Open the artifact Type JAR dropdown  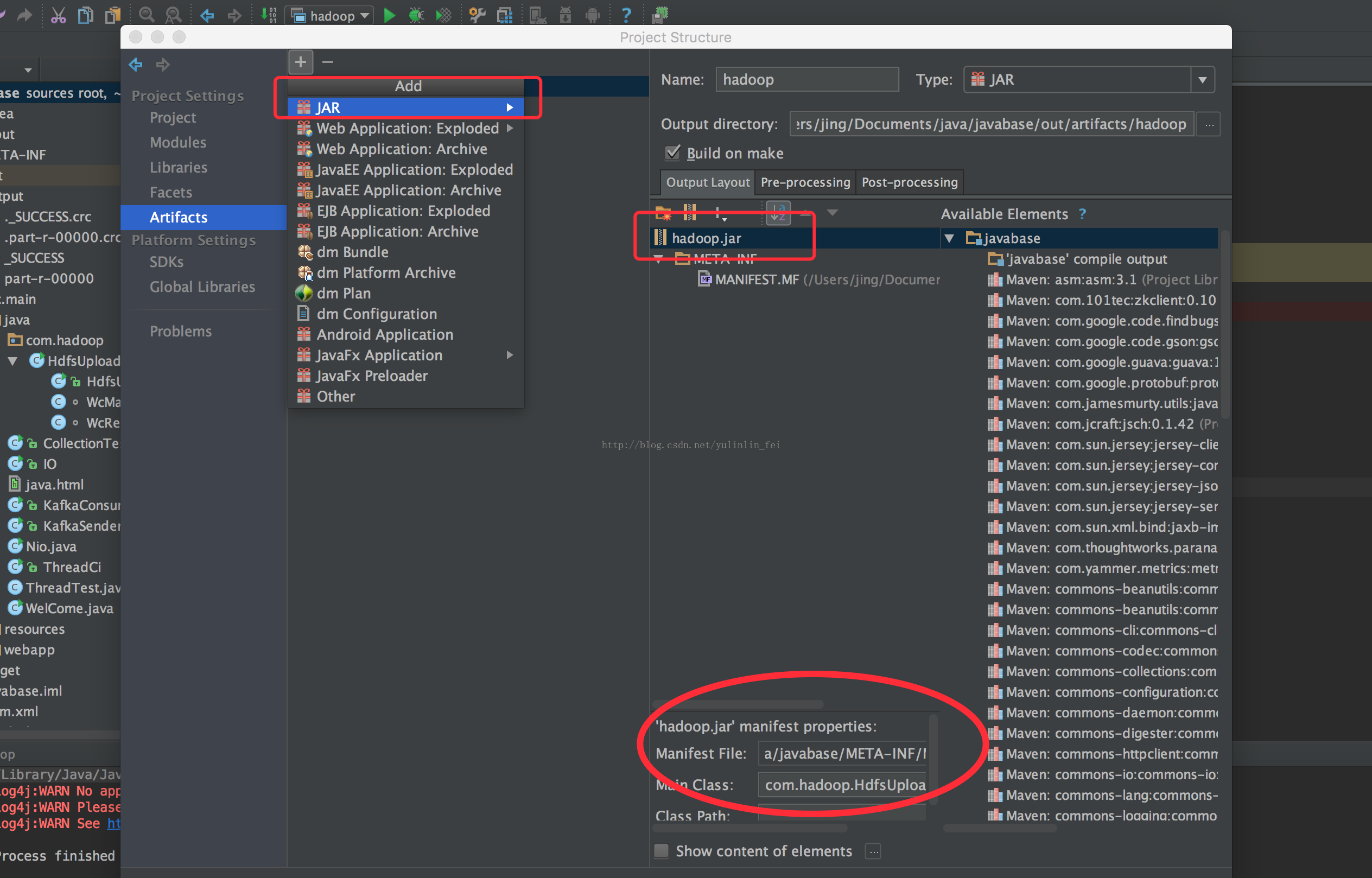coord(1203,79)
